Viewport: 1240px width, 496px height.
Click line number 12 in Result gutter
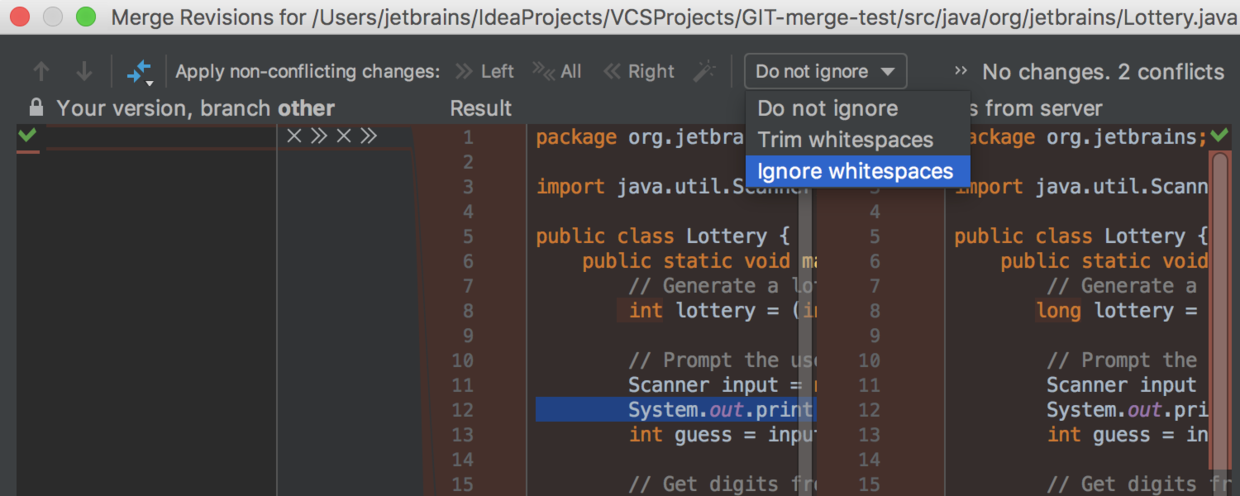tap(462, 410)
